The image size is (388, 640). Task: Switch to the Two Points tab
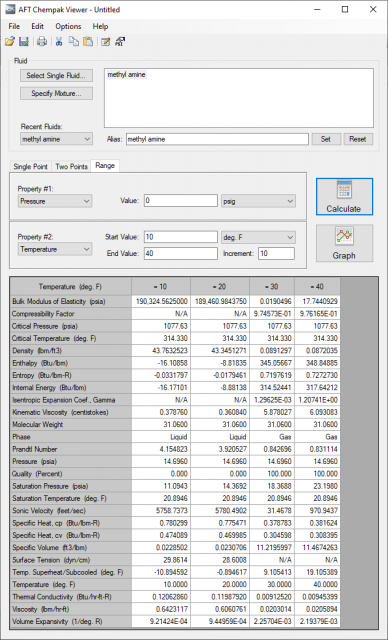71,167
